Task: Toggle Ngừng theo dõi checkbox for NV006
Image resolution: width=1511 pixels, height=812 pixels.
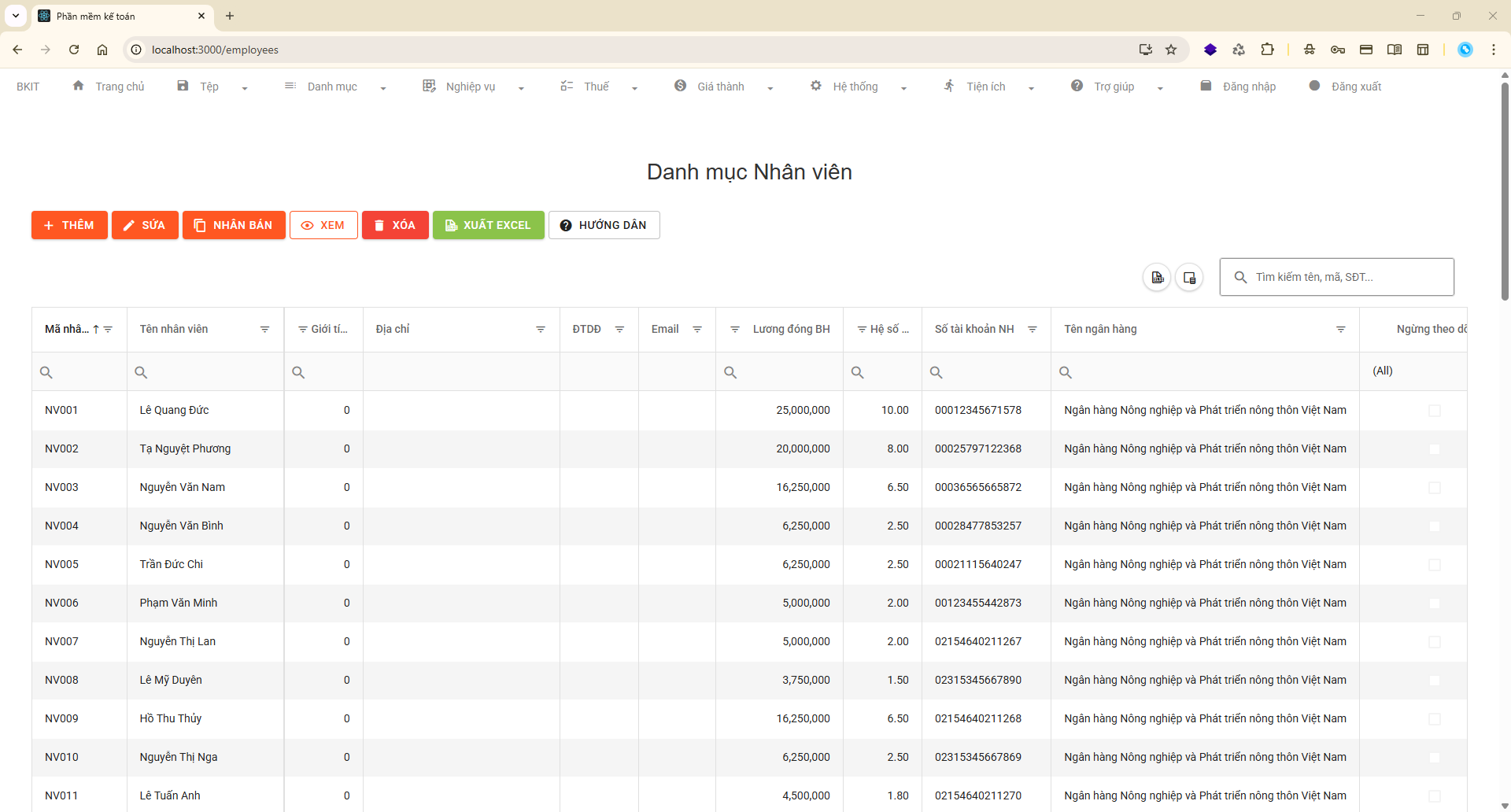Action: [1435, 603]
